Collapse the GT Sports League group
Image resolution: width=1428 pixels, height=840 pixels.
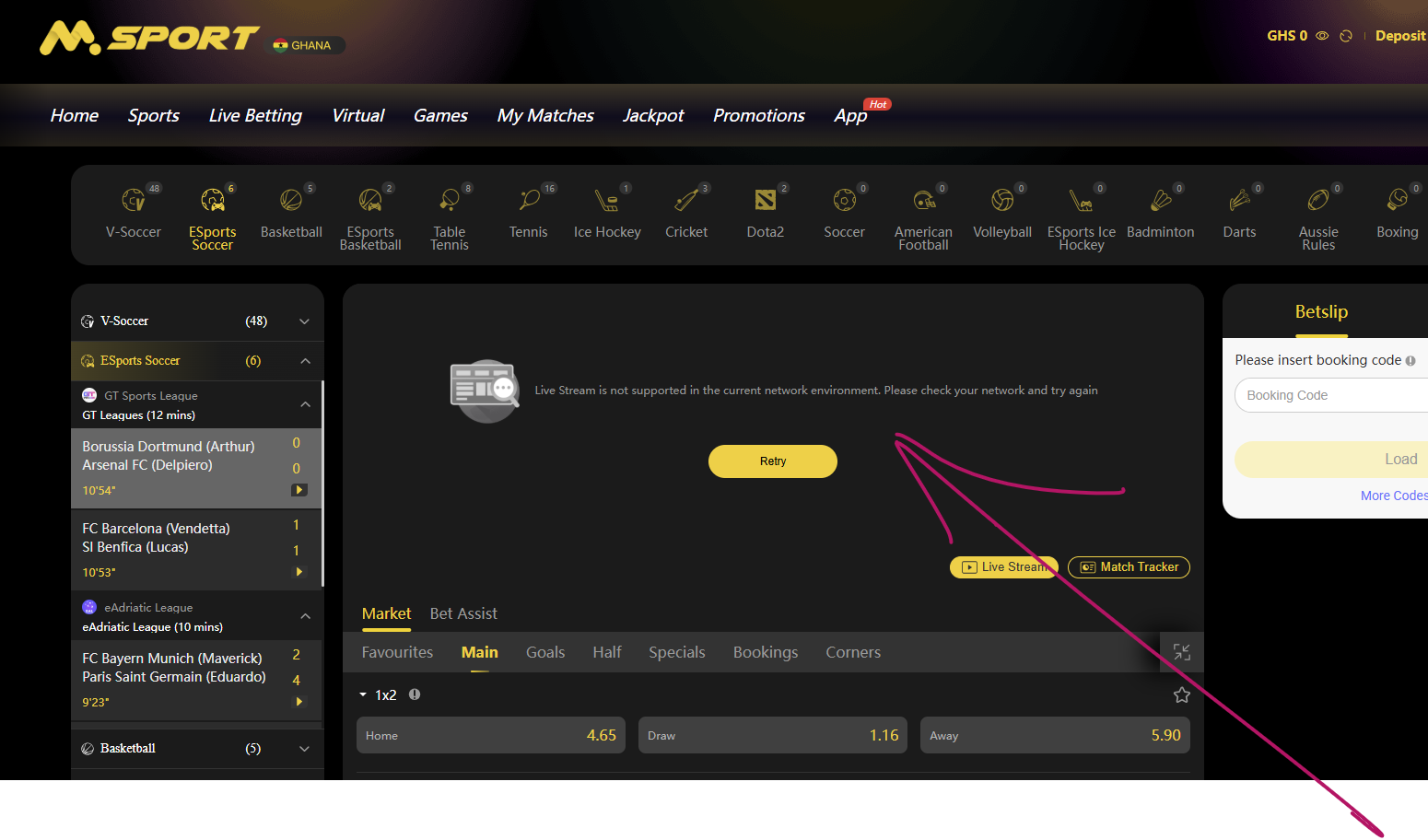pyautogui.click(x=306, y=404)
